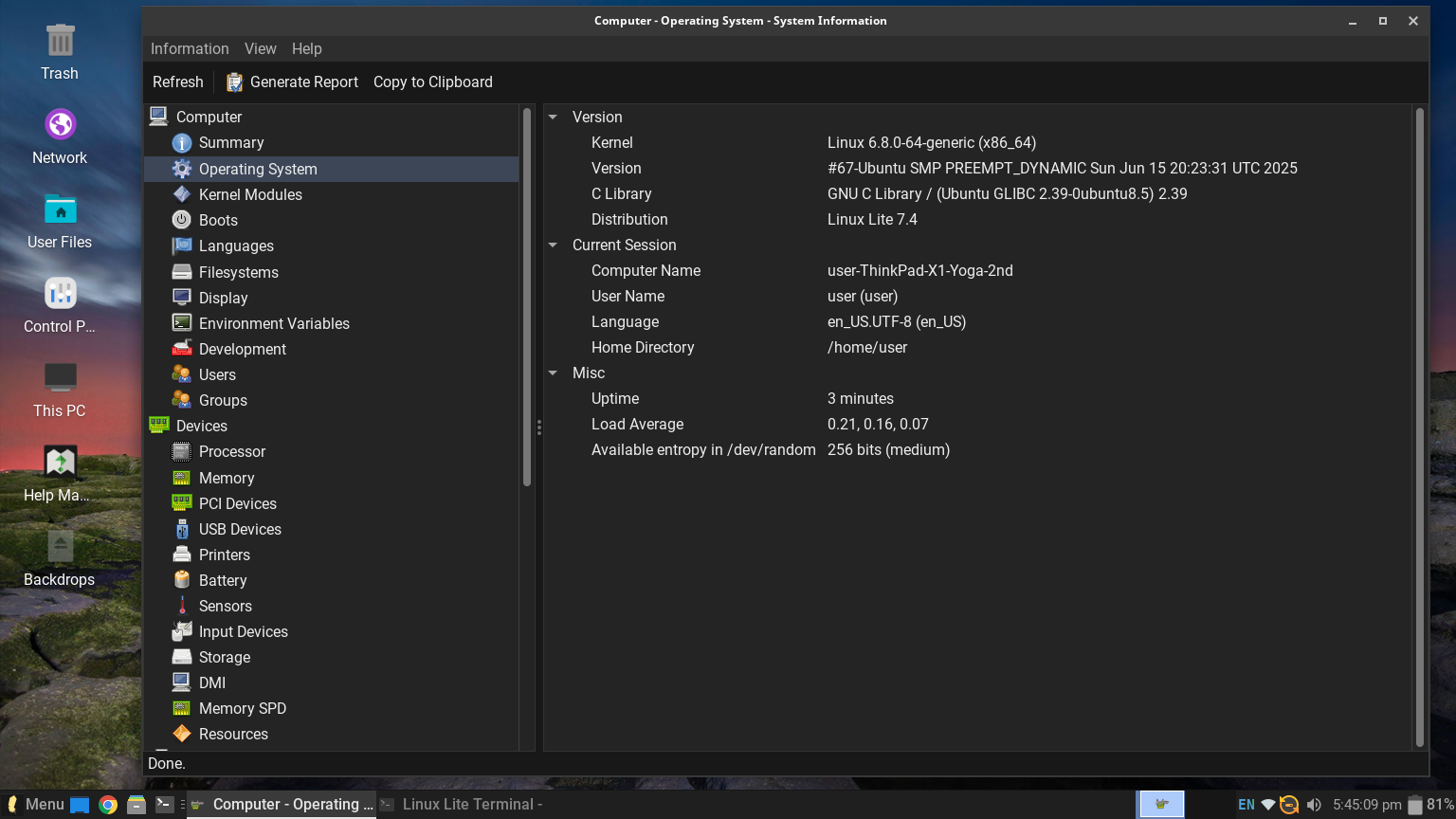This screenshot has height=819, width=1456.
Task: Open the Processor chip icon
Action: pos(182,451)
